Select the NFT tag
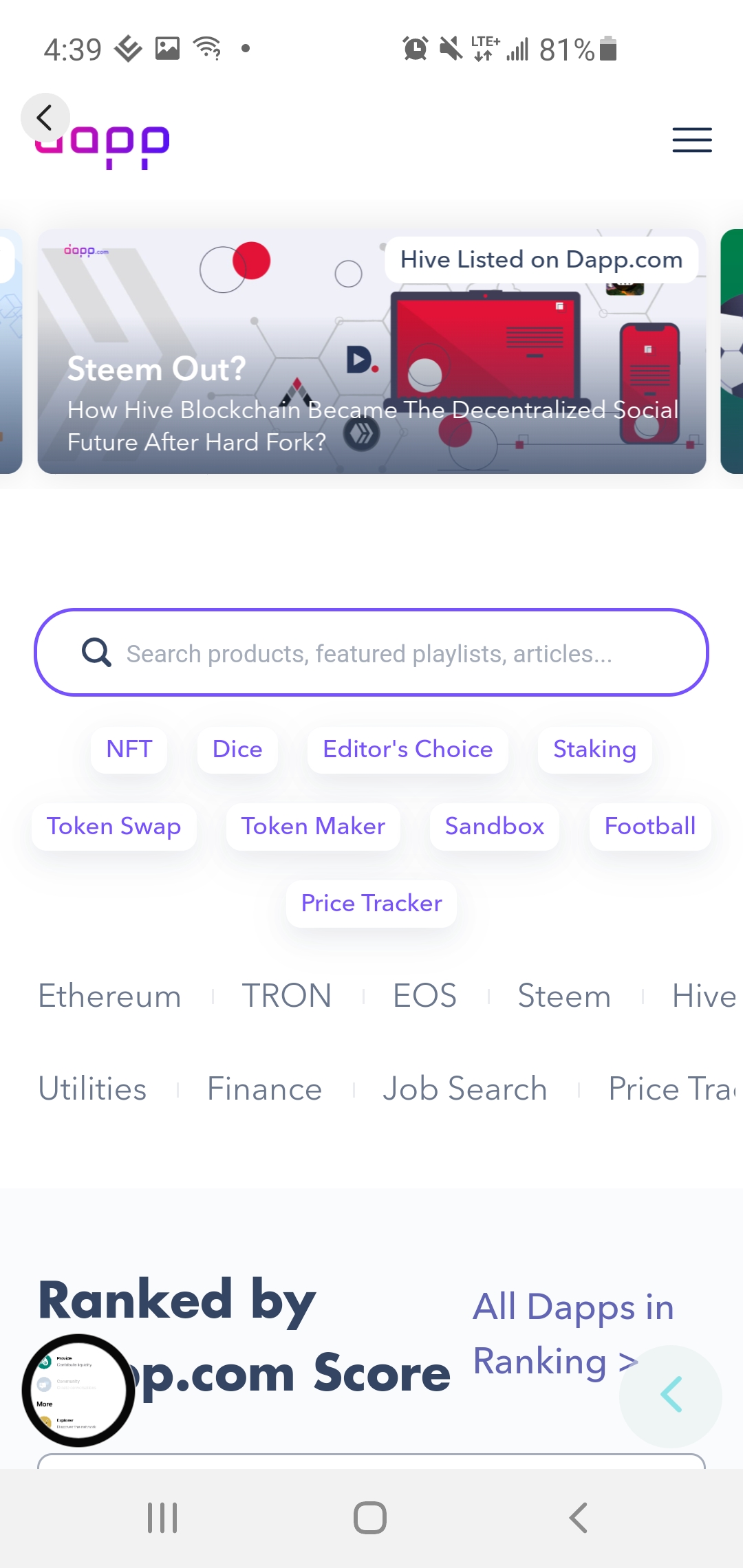 click(x=129, y=750)
